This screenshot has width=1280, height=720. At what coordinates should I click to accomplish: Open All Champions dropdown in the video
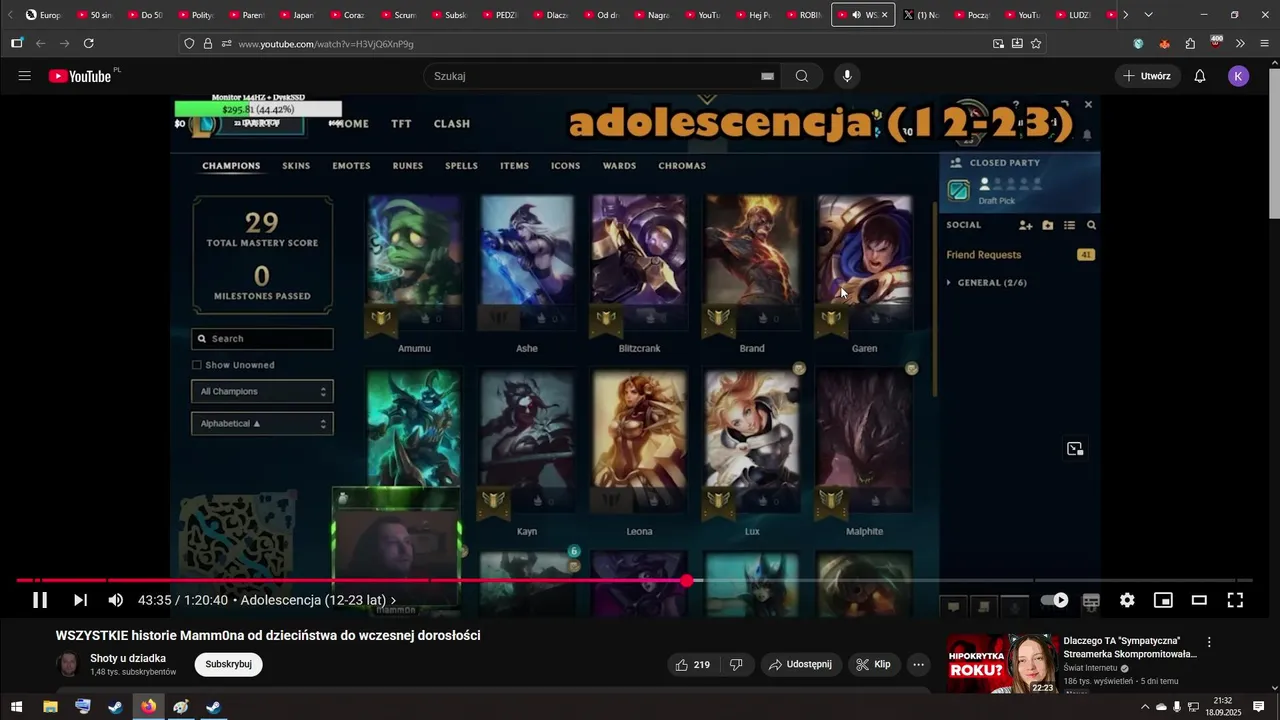pos(262,392)
